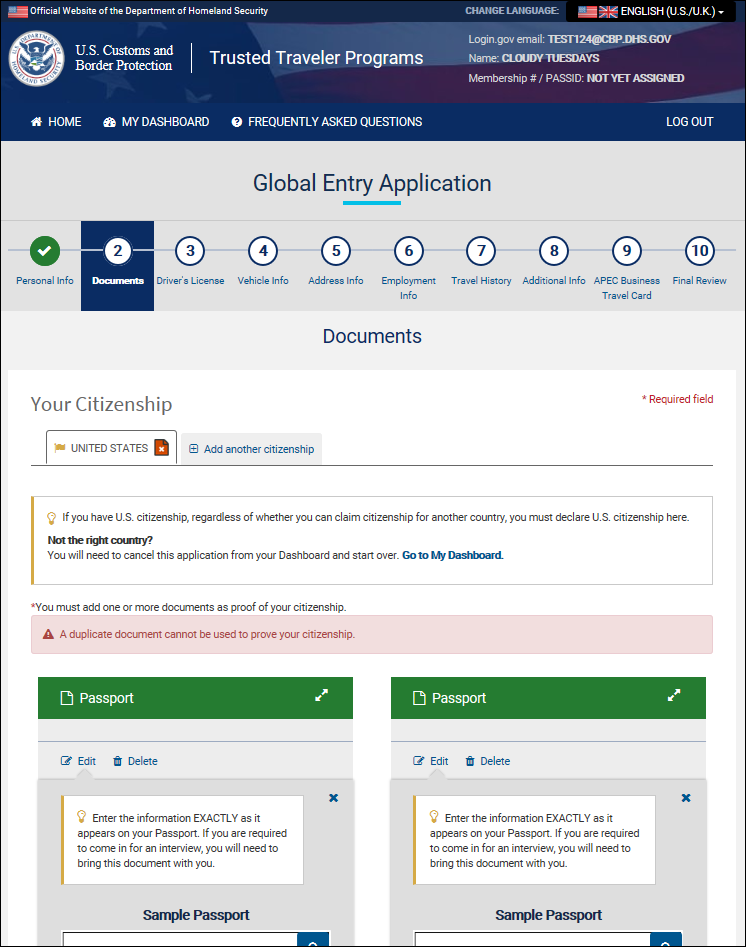
Task: Go to Home in navigation bar
Action: (56, 122)
